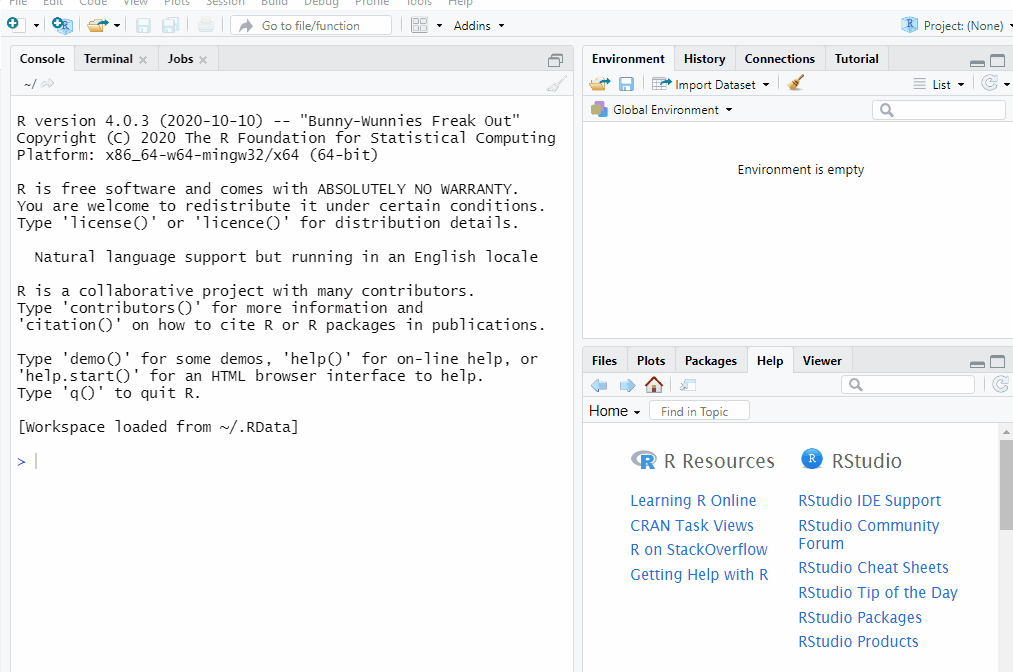The width and height of the screenshot is (1013, 672).
Task: Click the Help home icon
Action: click(x=654, y=385)
